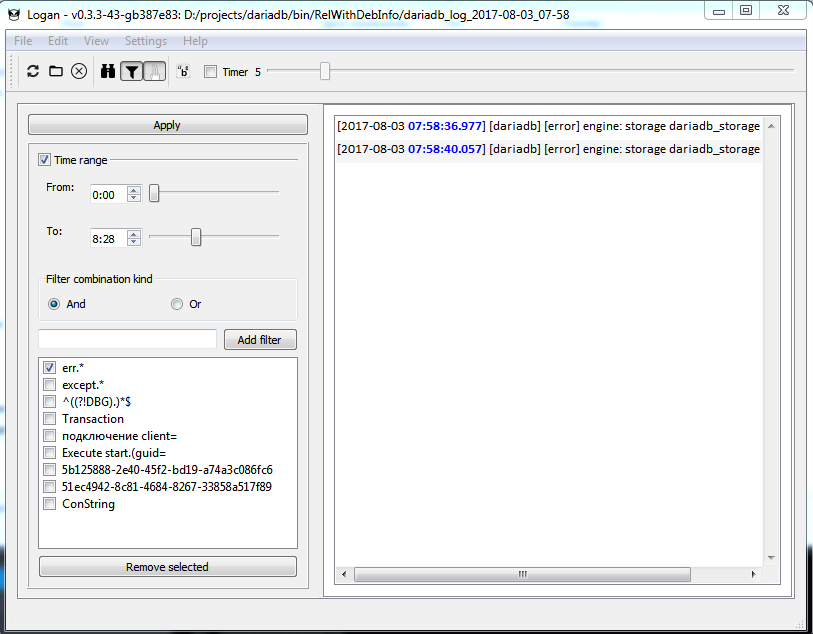Decrement the From time spinner

[x=134, y=198]
